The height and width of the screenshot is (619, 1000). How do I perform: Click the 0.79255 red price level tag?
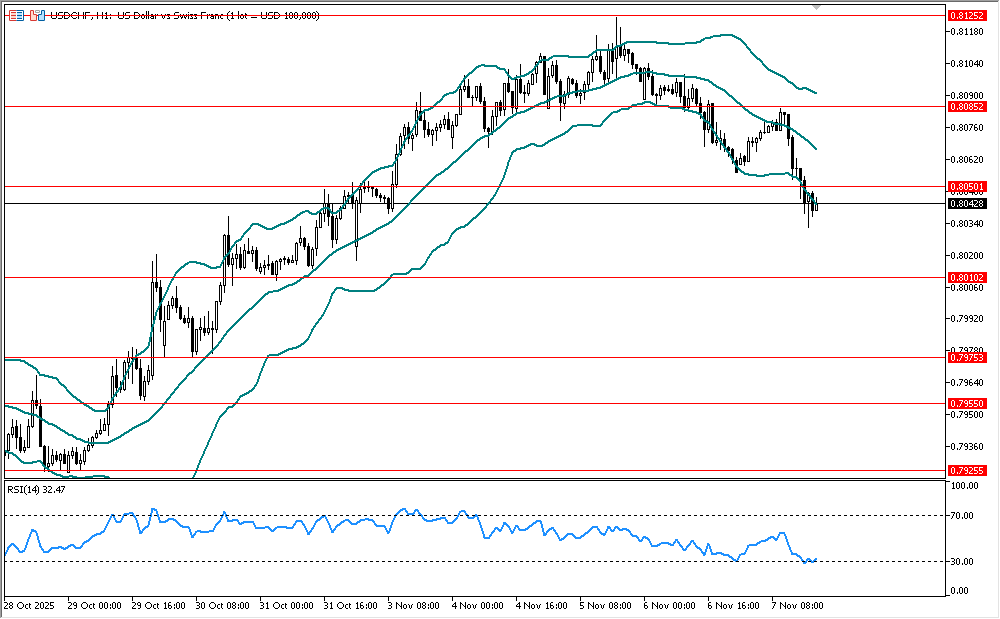point(966,470)
